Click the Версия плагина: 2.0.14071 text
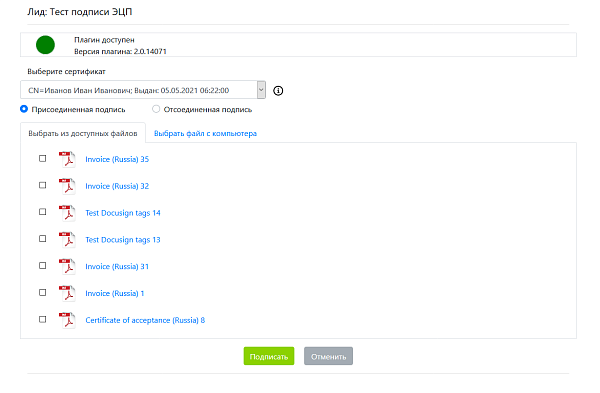 pyautogui.click(x=120, y=51)
